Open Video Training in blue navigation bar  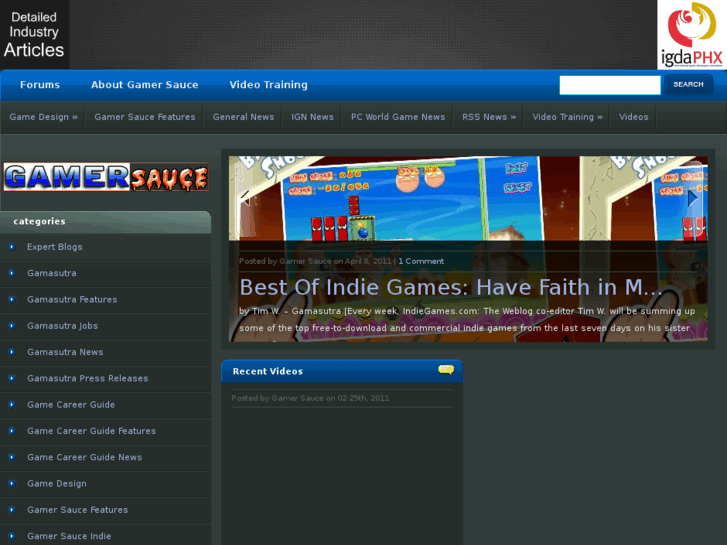[268, 84]
